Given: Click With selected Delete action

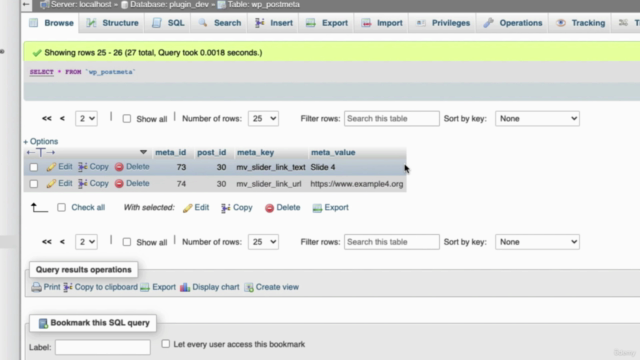Looking at the screenshot, I should tap(282, 207).
